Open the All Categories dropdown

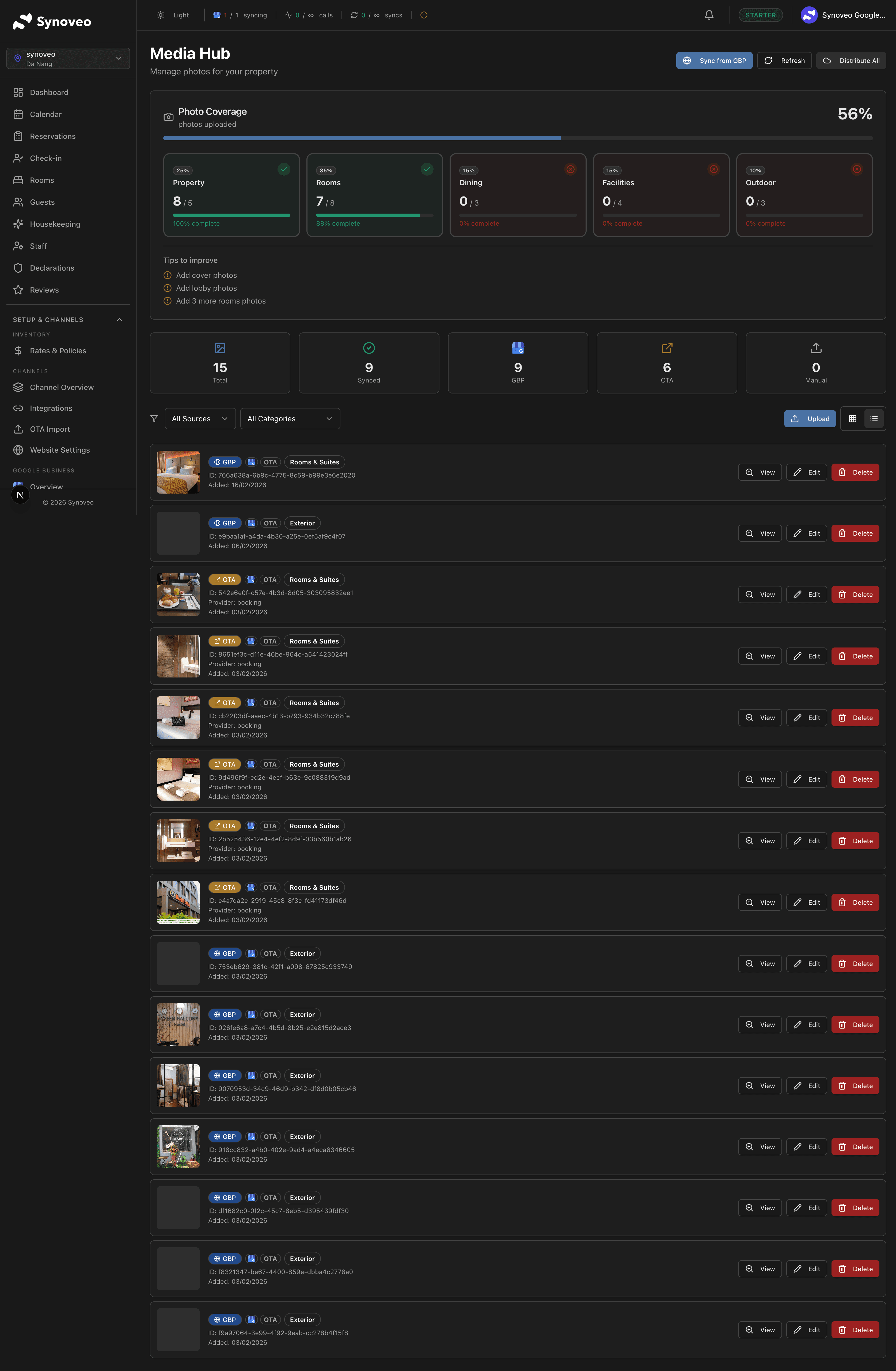[x=290, y=418]
